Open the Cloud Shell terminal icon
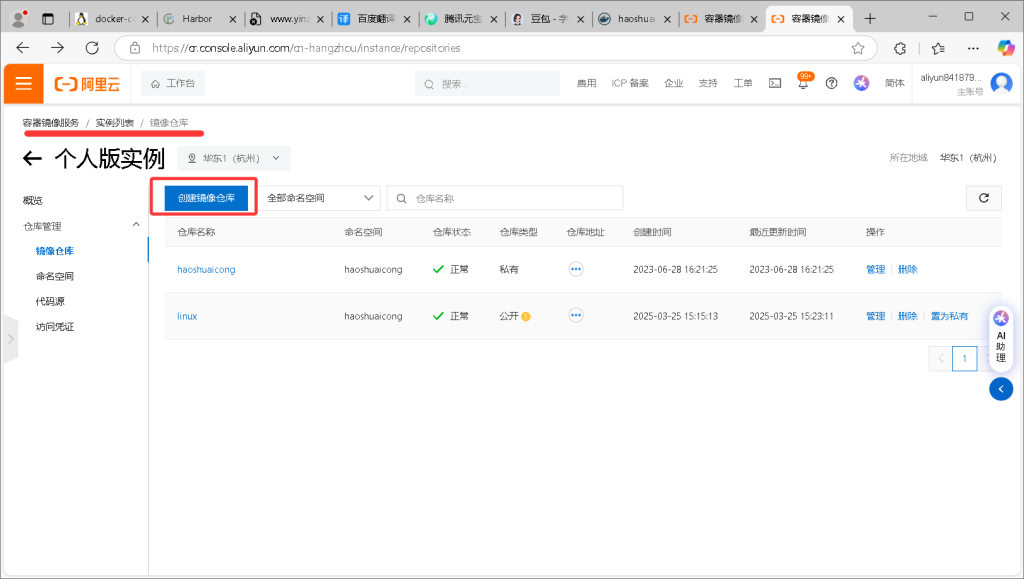 click(x=774, y=84)
